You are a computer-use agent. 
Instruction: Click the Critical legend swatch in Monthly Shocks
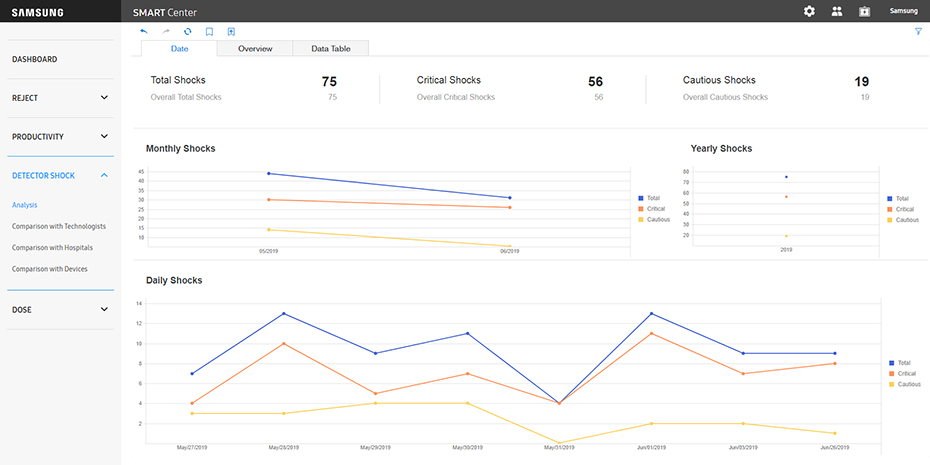[641, 209]
